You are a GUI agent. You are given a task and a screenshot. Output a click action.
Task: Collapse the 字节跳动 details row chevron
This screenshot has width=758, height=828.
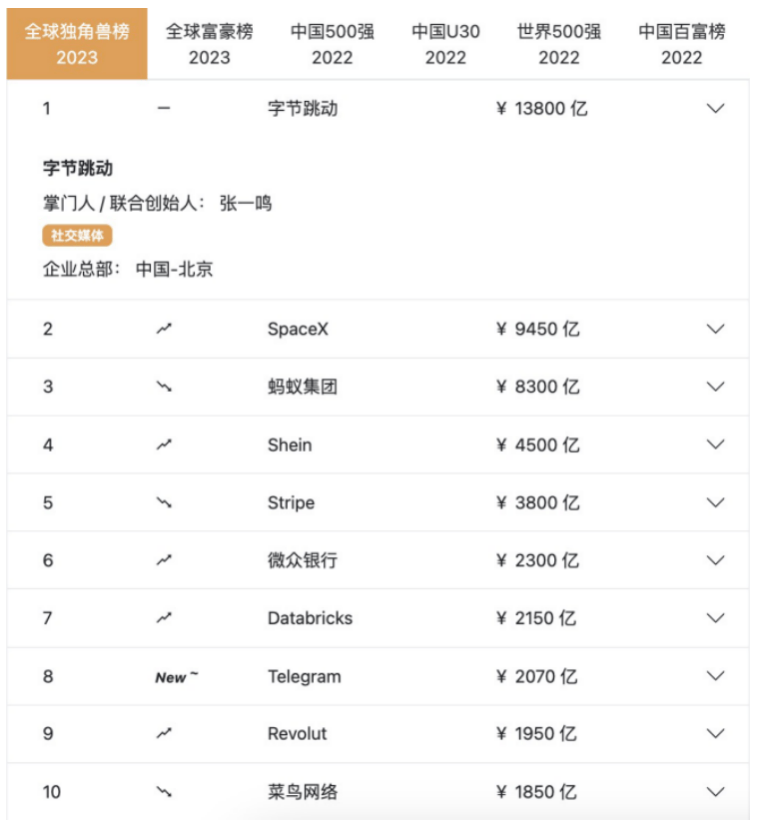pos(715,109)
